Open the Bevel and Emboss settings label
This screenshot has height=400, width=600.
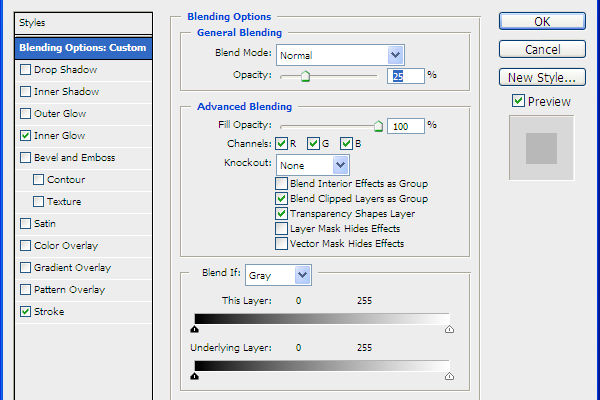coord(75,158)
